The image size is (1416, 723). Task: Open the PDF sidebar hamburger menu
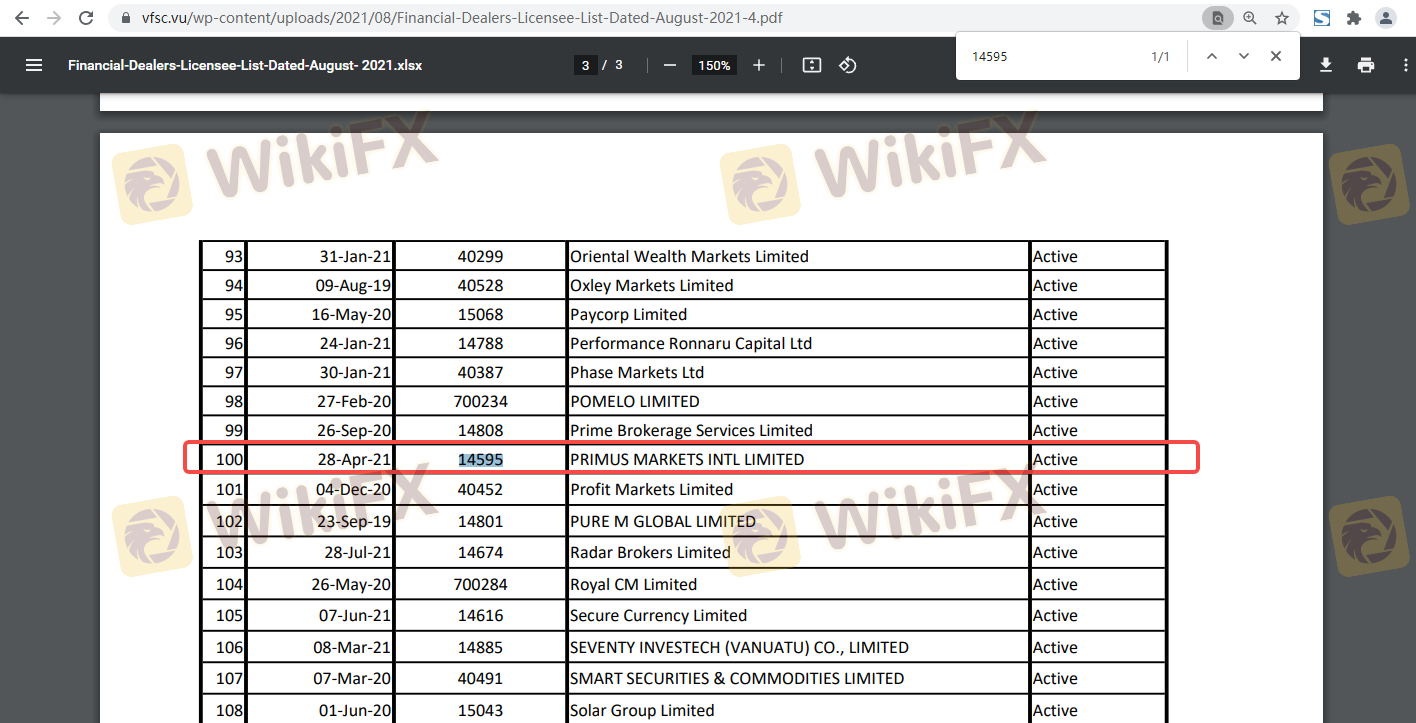point(34,65)
